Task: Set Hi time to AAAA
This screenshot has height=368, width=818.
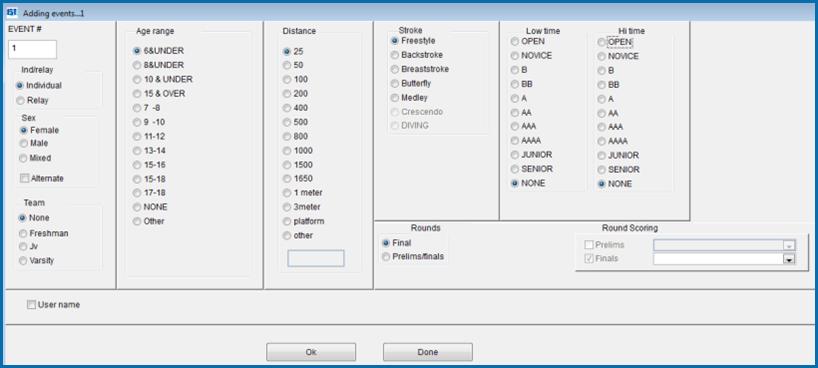Action: click(613, 141)
